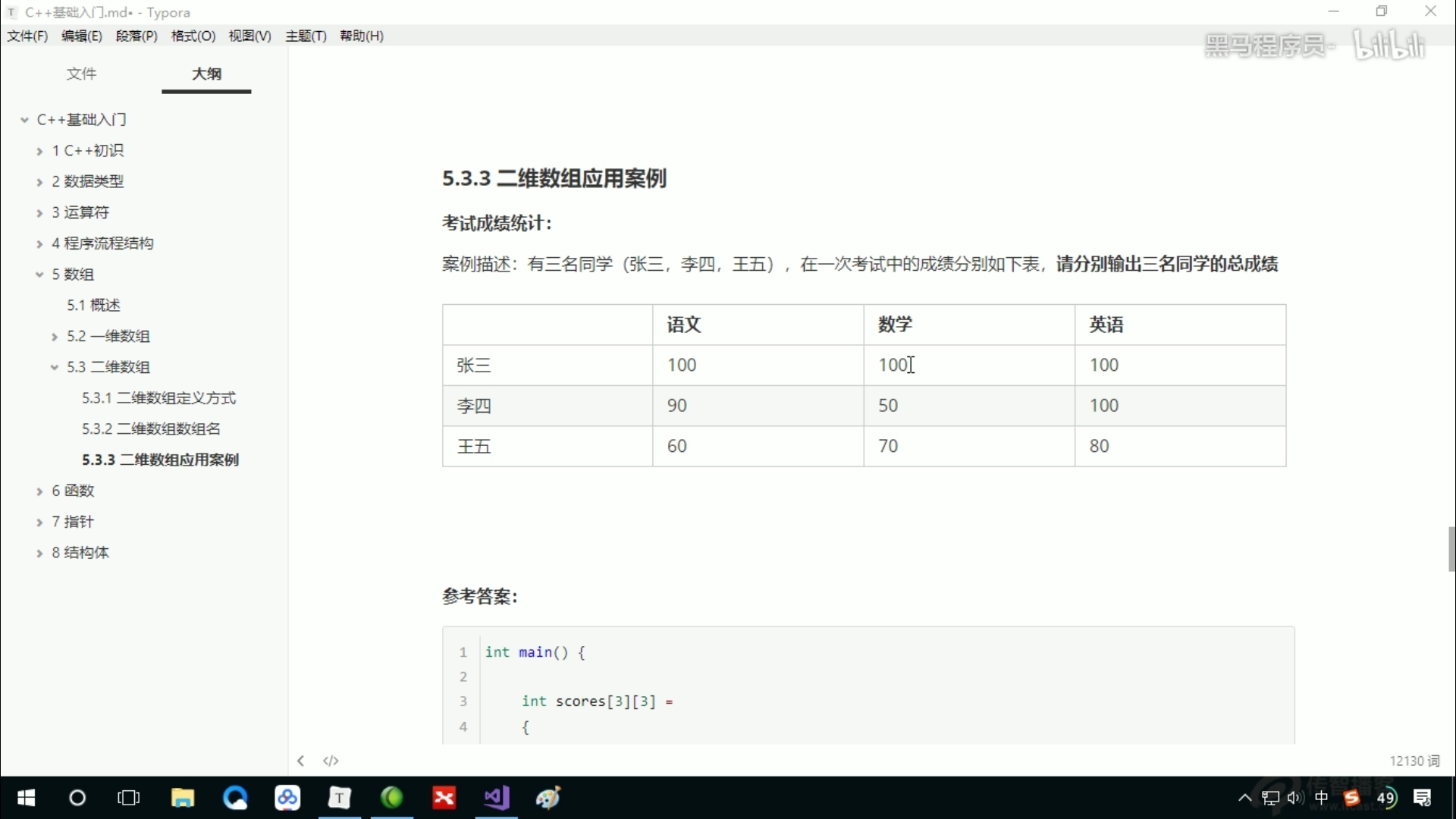1456x819 pixels.
Task: Select 5.3.1 二维数组定义方式 in the outline
Action: pyautogui.click(x=159, y=397)
